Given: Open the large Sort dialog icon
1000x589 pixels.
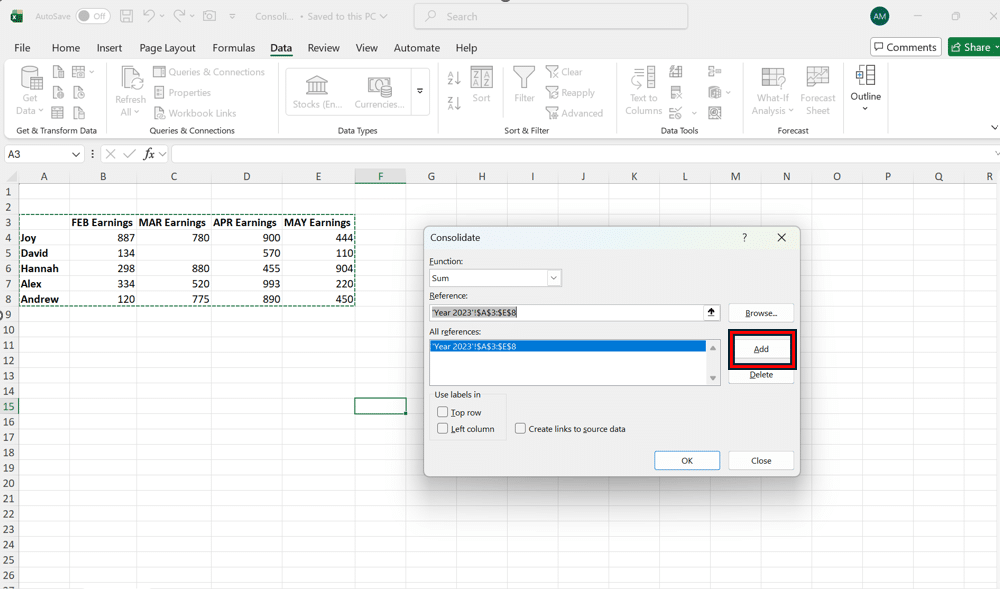Looking at the screenshot, I should click(x=481, y=85).
